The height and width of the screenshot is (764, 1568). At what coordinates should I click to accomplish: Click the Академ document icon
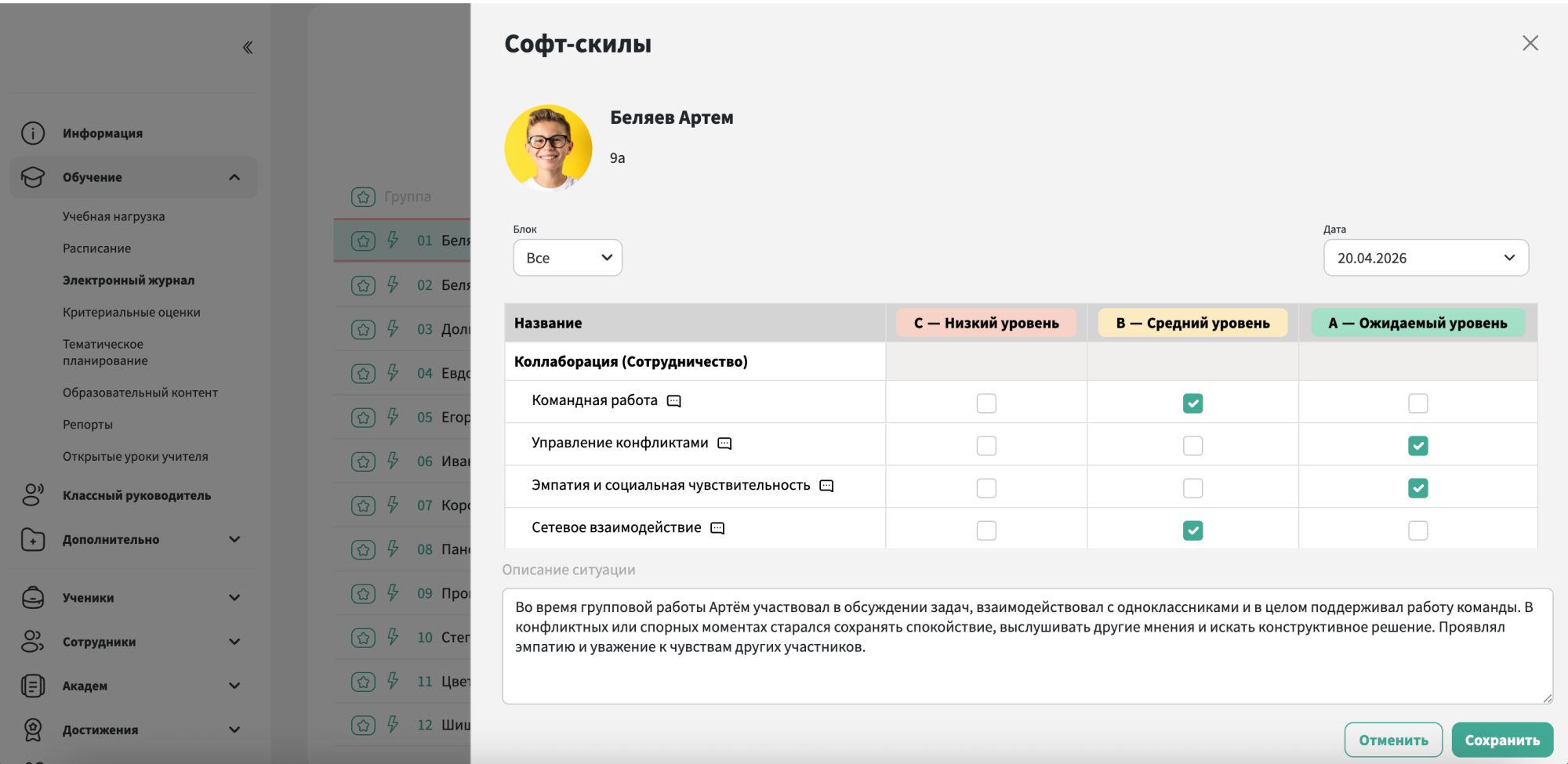33,686
